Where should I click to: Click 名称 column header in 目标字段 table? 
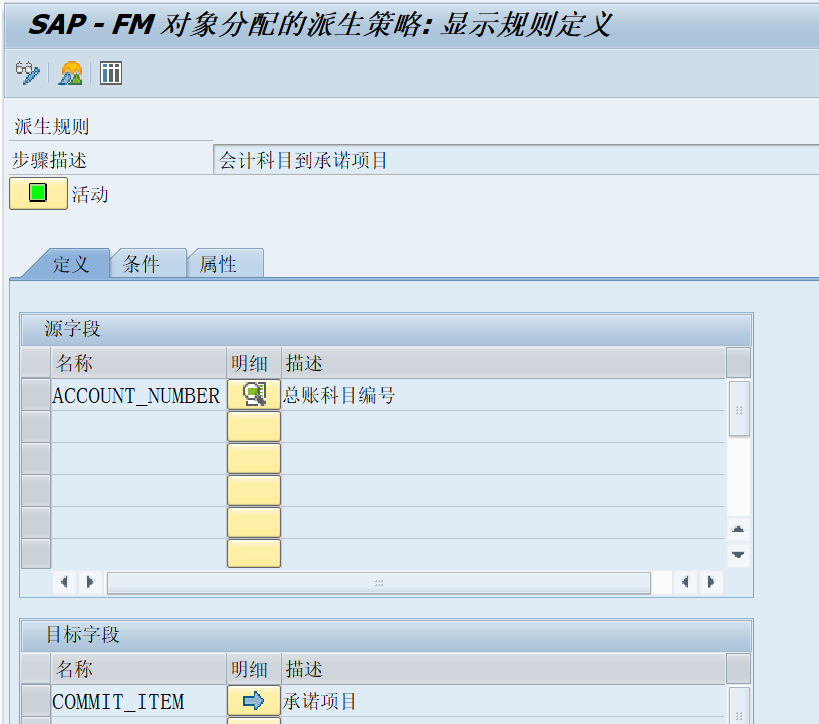[x=139, y=669]
